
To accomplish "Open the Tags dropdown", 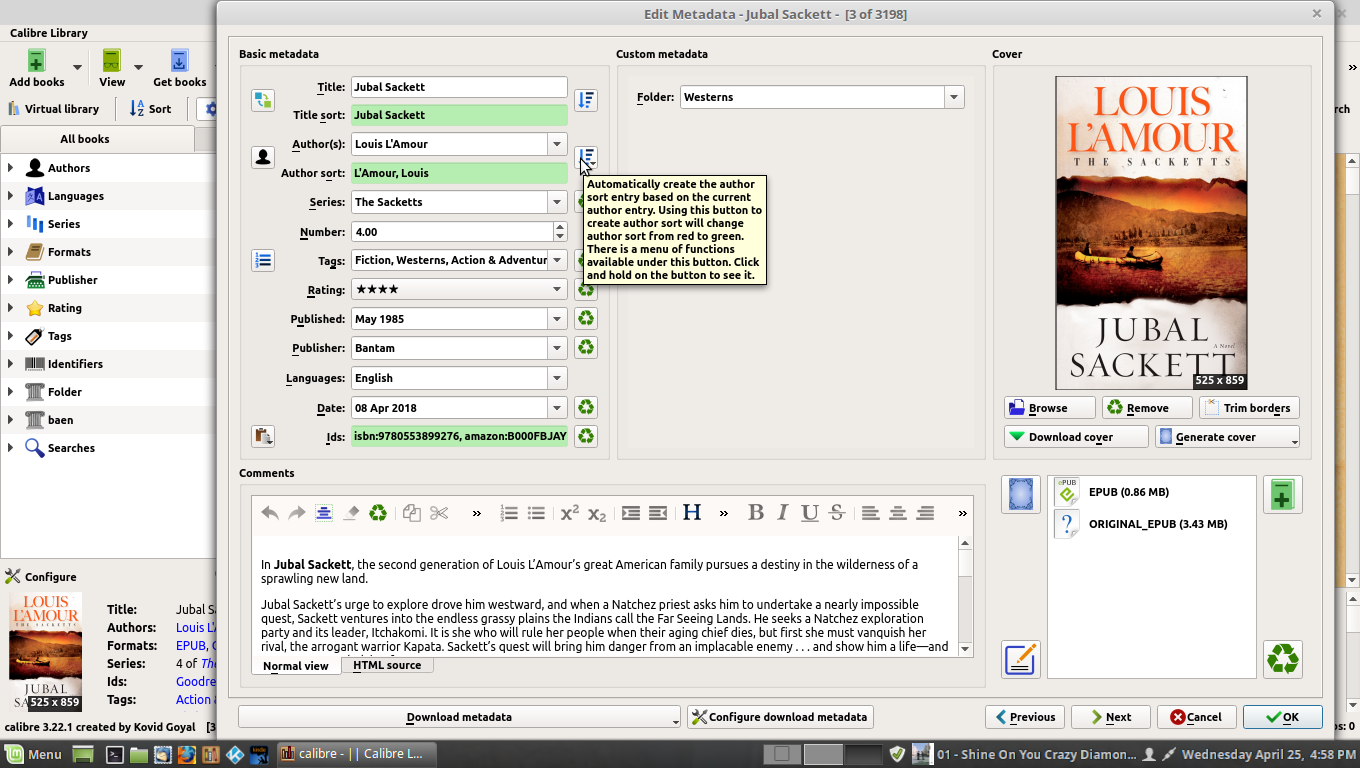I will coord(557,260).
